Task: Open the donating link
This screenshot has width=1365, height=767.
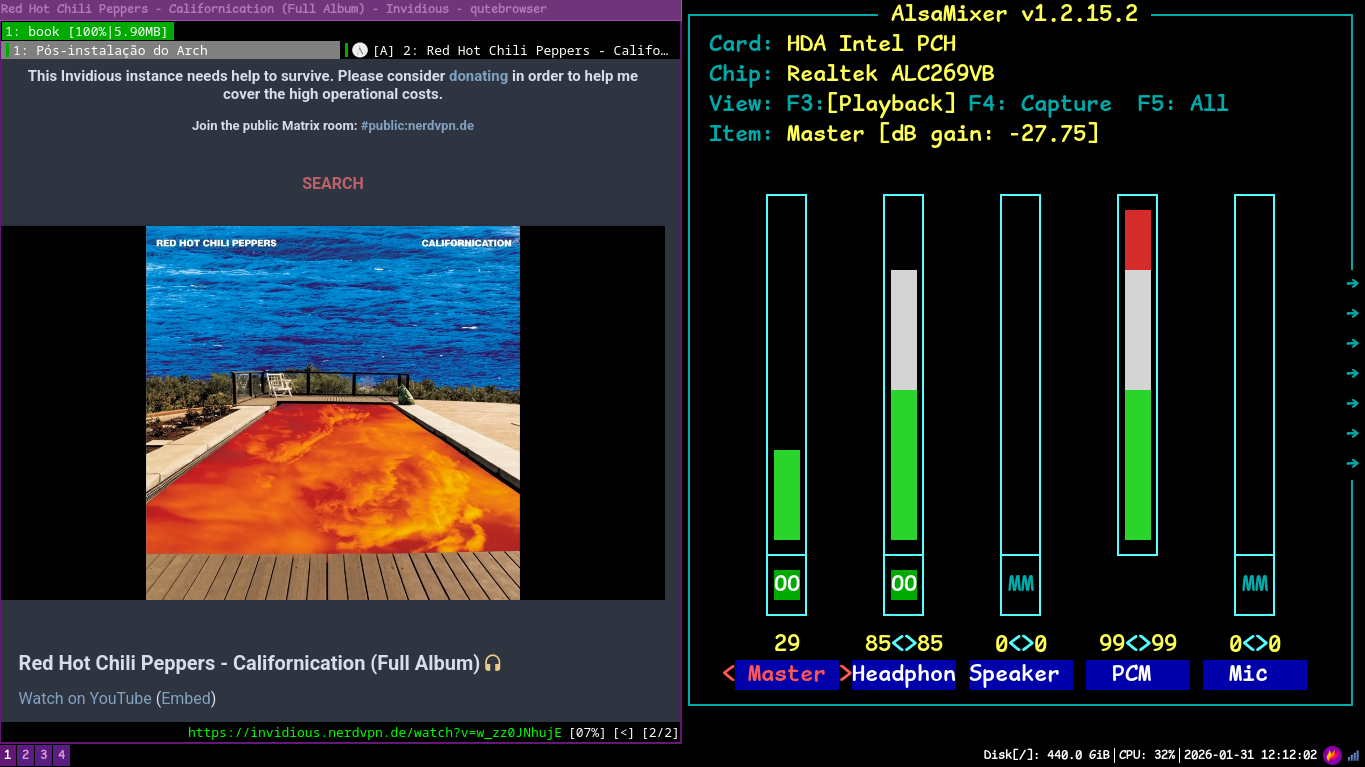Action: 478,76
